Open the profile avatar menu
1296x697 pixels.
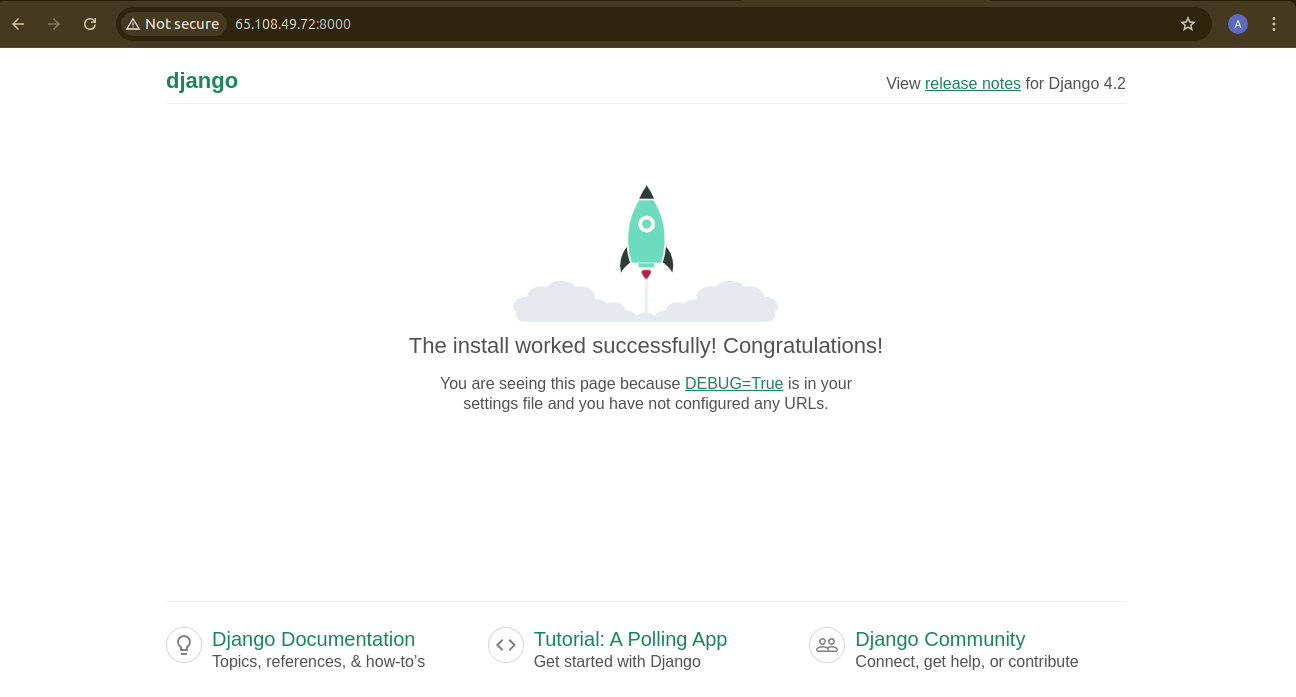1238,24
